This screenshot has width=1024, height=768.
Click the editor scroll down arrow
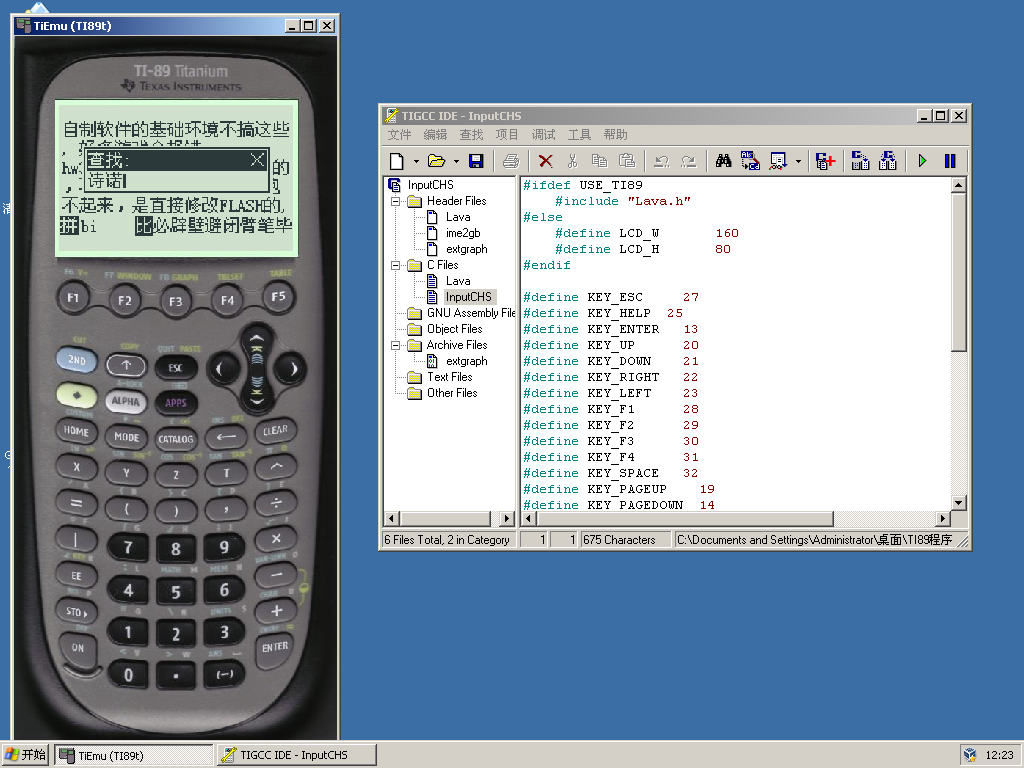pyautogui.click(x=958, y=503)
